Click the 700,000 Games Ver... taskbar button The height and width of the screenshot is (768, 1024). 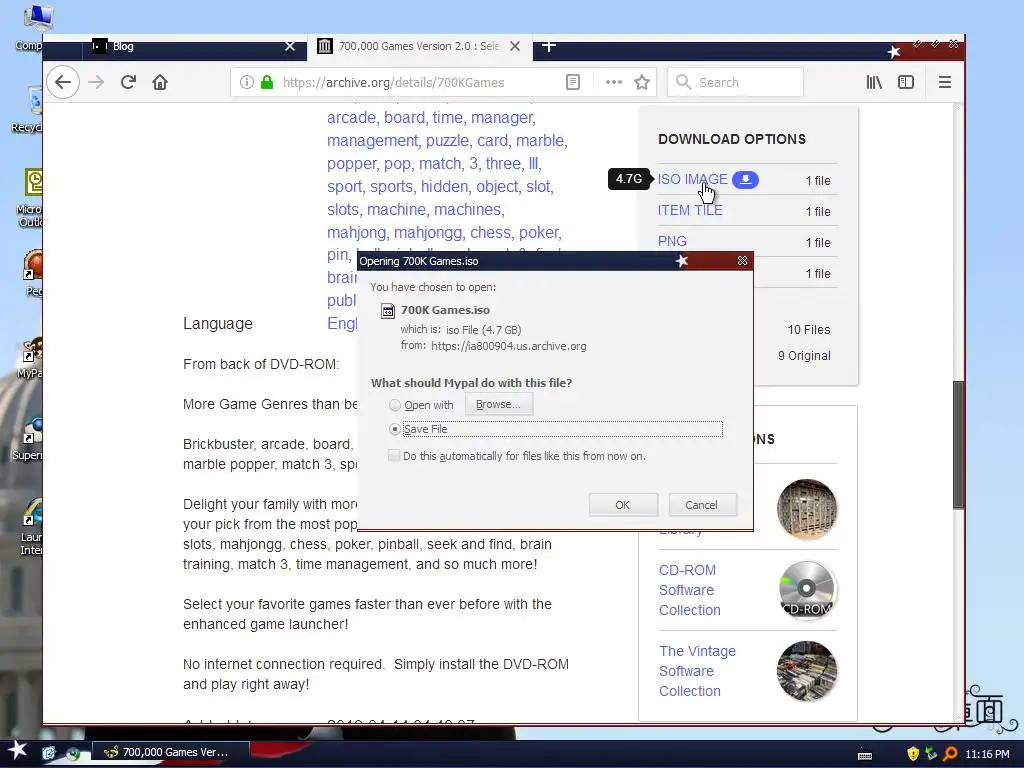tap(170, 752)
